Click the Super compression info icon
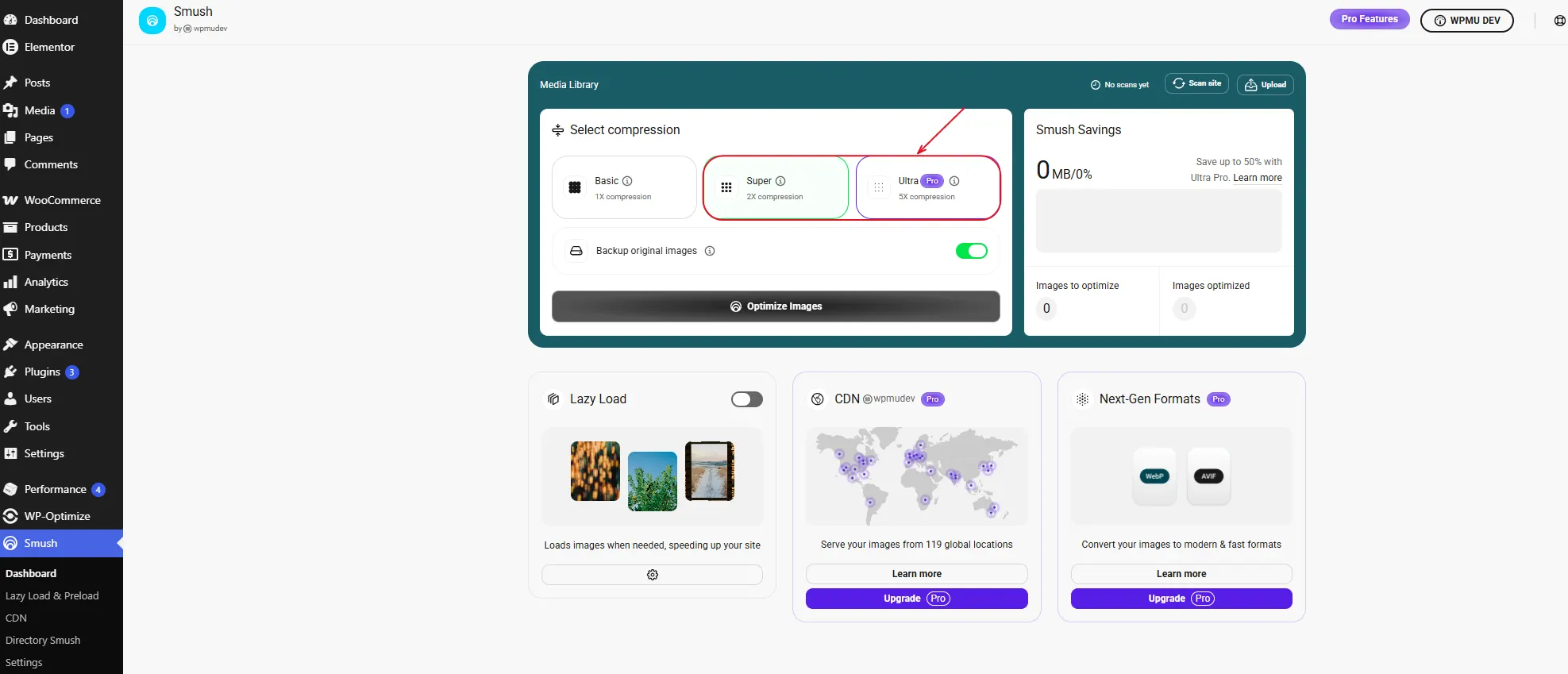The height and width of the screenshot is (674, 1568). point(780,181)
